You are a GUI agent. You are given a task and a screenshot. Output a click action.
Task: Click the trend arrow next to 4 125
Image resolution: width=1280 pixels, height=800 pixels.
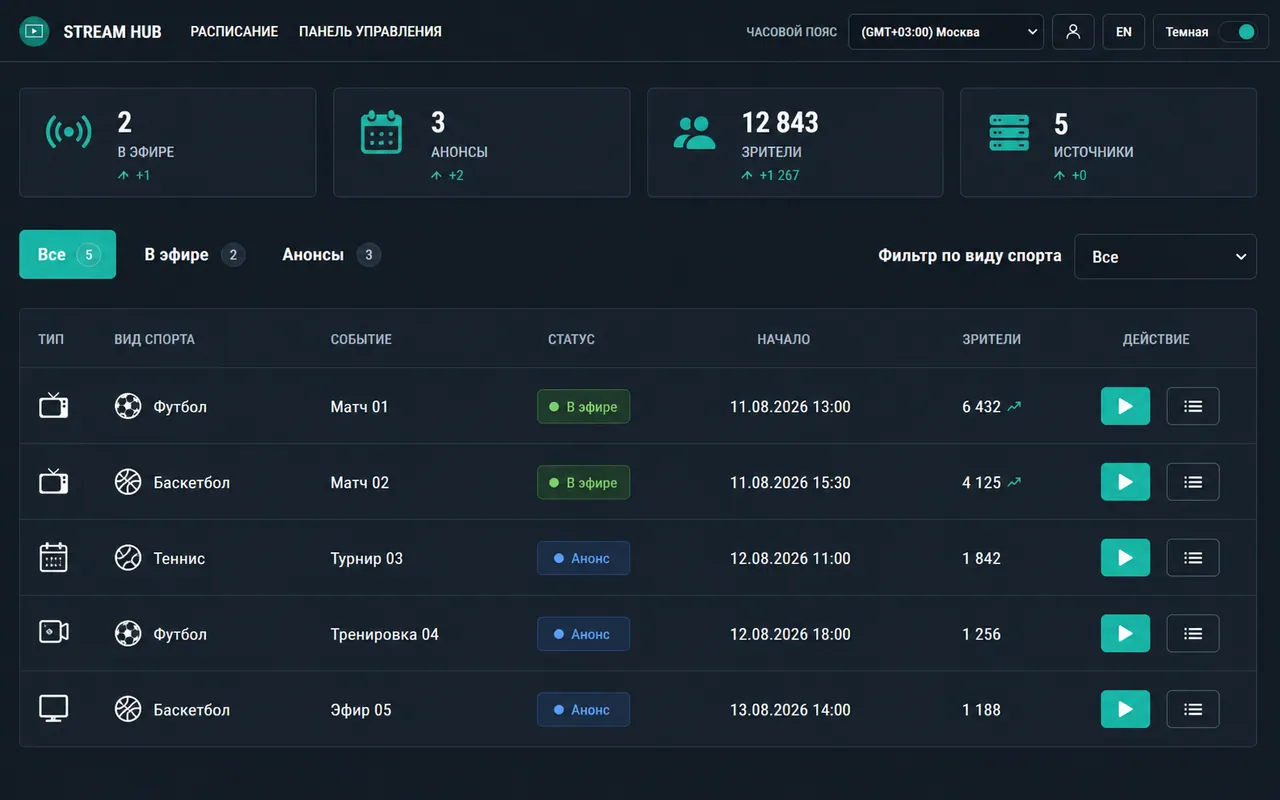click(x=1014, y=482)
